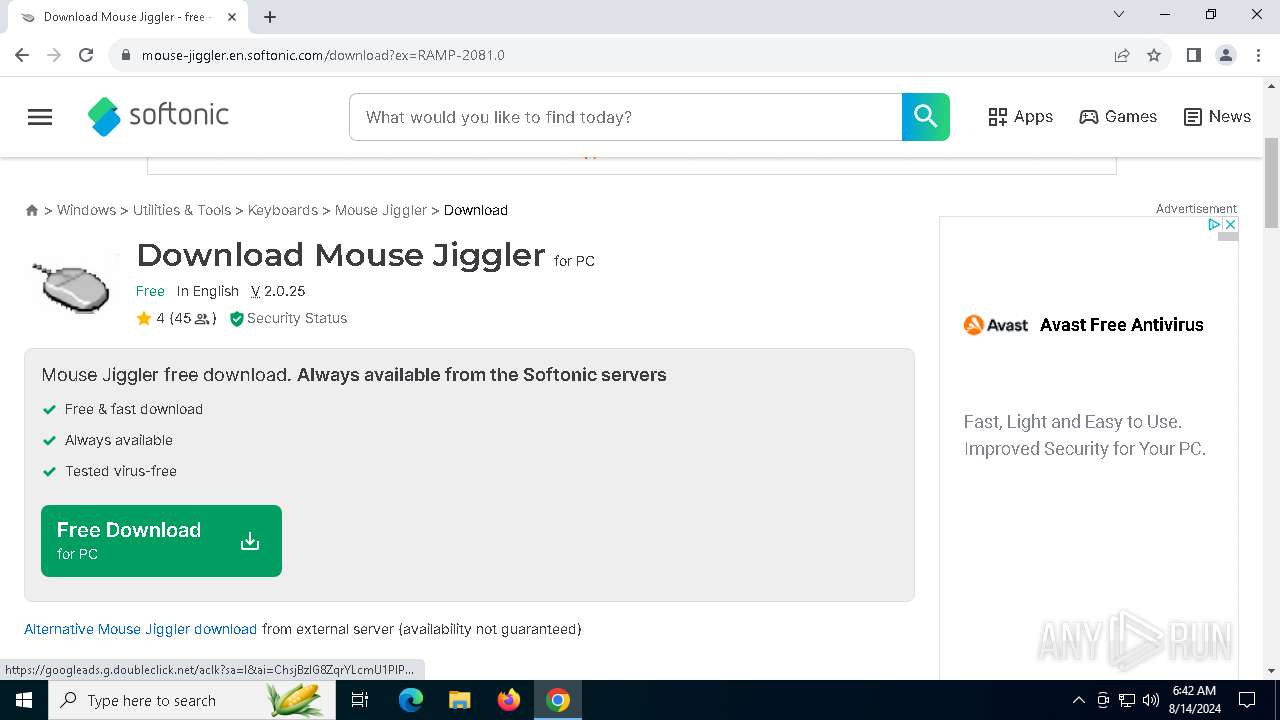Click the star rating icon

coord(144,318)
